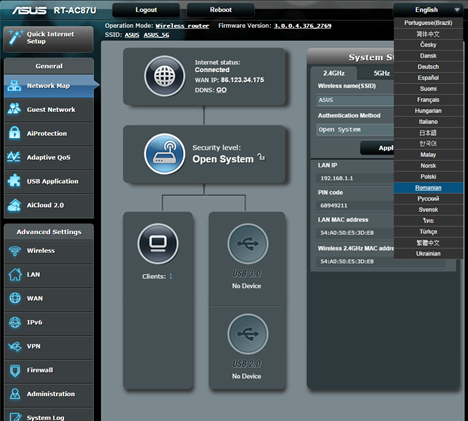Click the Wireless signal icon in sidebar
Image resolution: width=468 pixels, height=421 pixels.
point(15,251)
